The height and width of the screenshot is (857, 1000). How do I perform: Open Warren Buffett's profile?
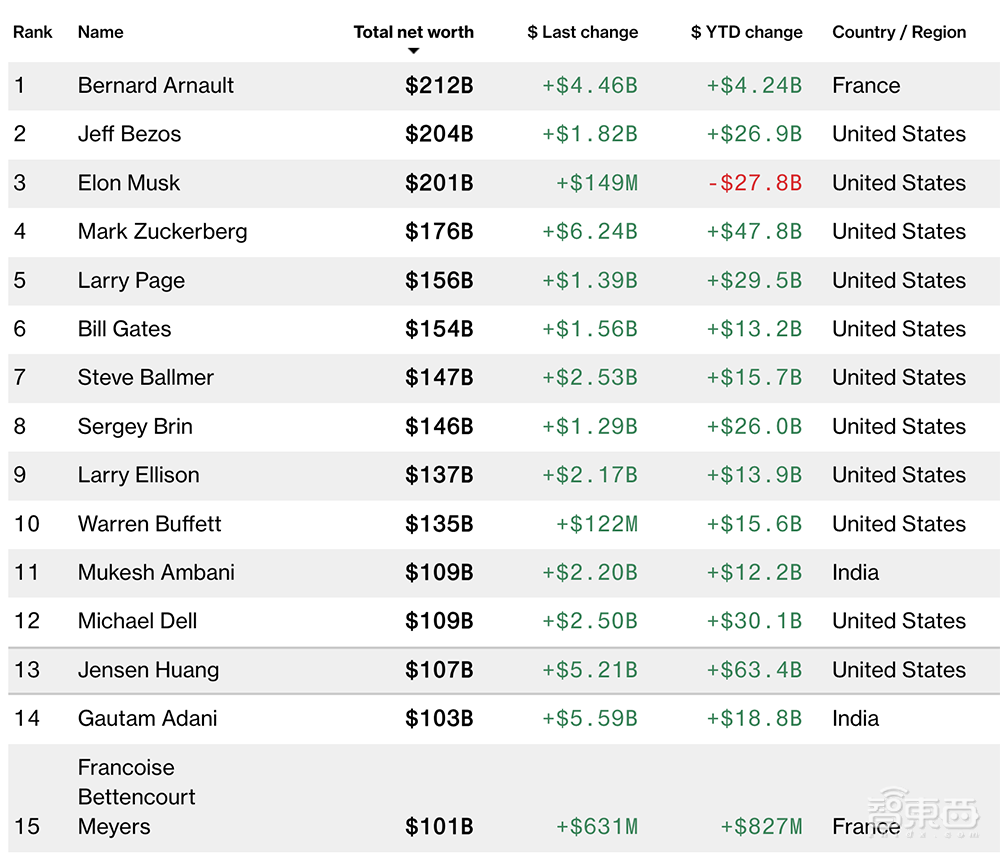click(150, 524)
